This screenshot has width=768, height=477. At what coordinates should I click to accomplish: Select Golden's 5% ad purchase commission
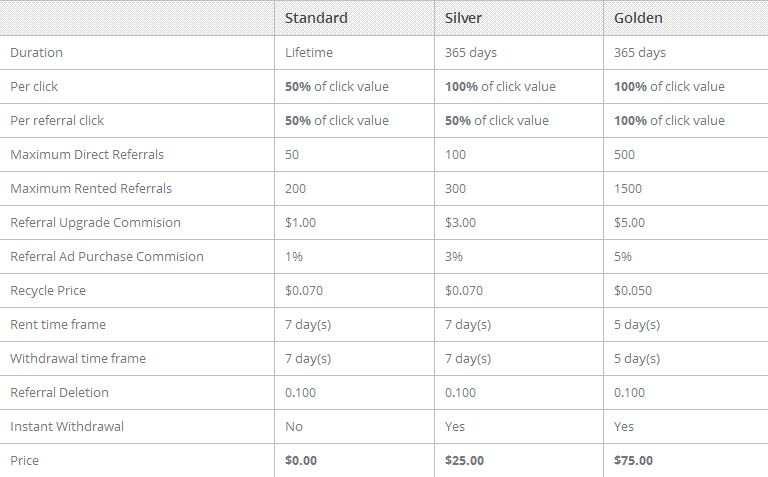(623, 257)
